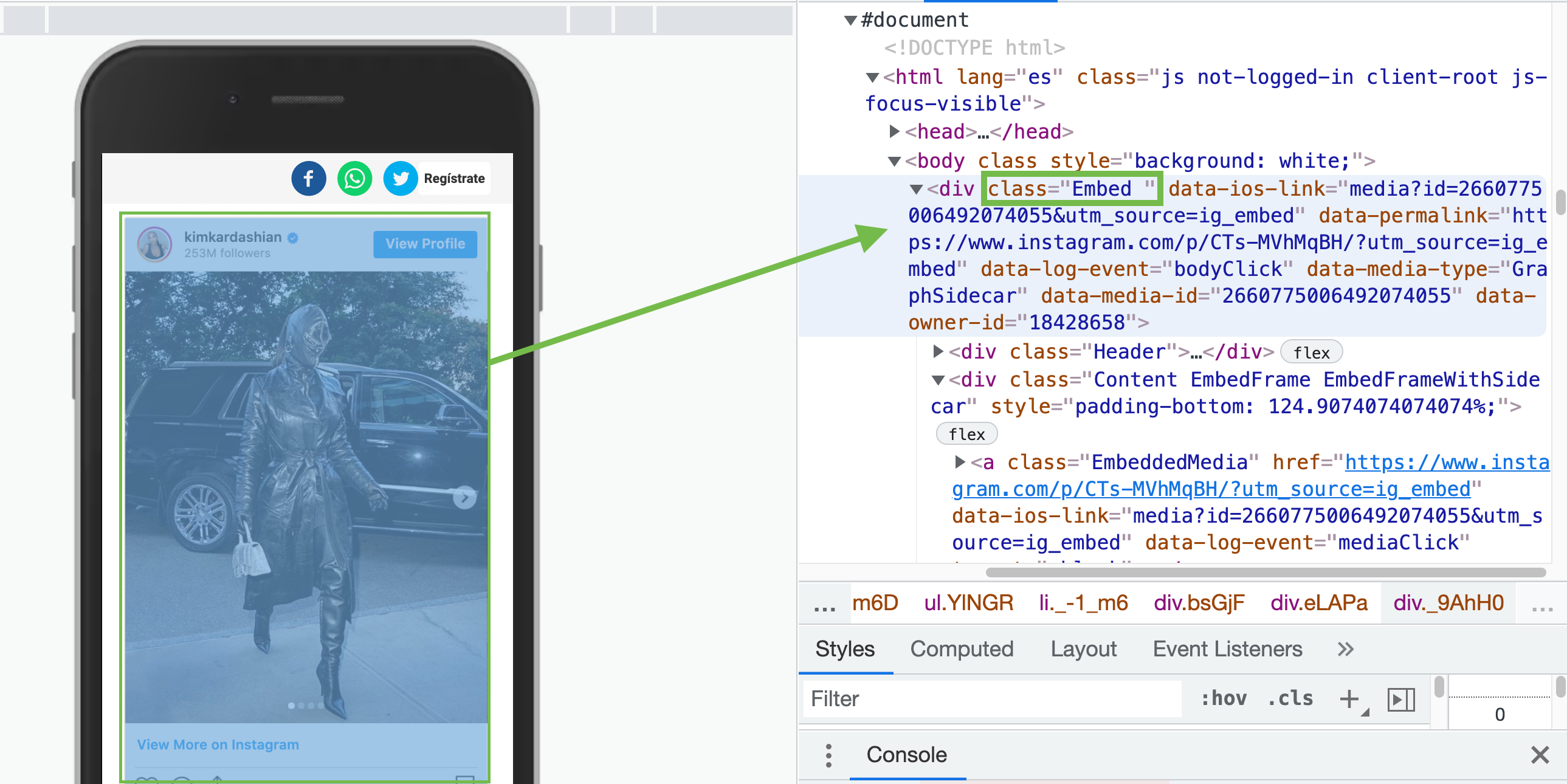This screenshot has height=784, width=1567.
Task: Click the WhatsApp share icon
Action: click(354, 179)
